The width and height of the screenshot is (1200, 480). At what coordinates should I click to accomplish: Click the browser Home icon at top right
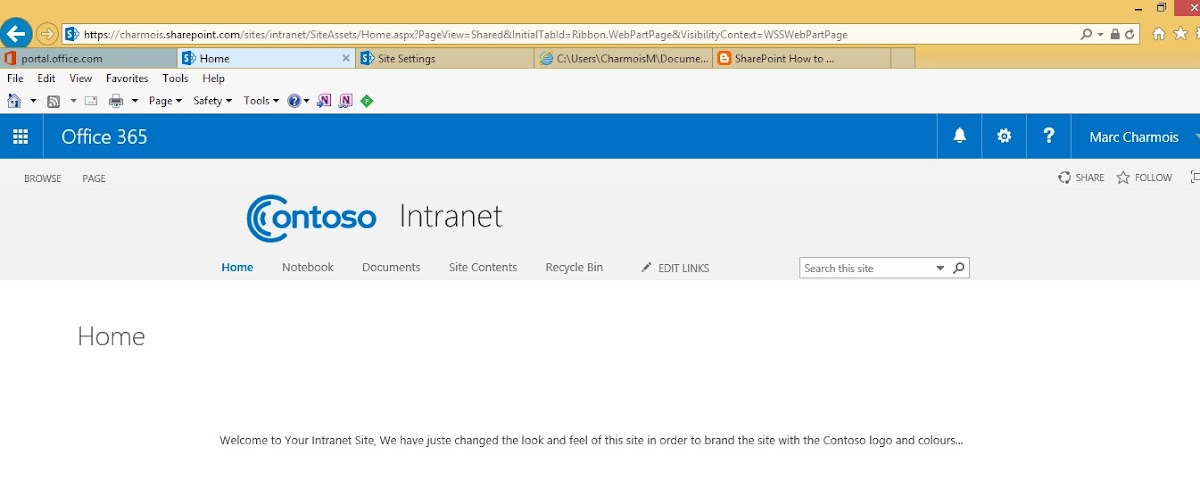[1158, 33]
